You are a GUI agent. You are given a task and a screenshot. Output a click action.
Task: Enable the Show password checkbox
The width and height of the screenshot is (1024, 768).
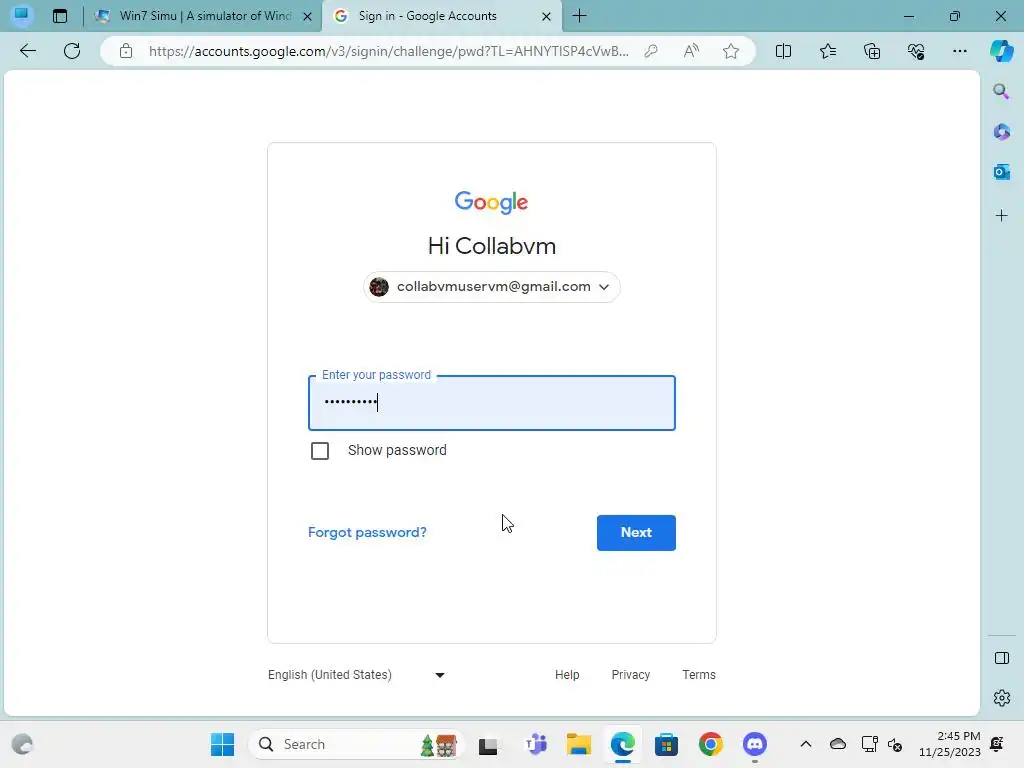(320, 451)
